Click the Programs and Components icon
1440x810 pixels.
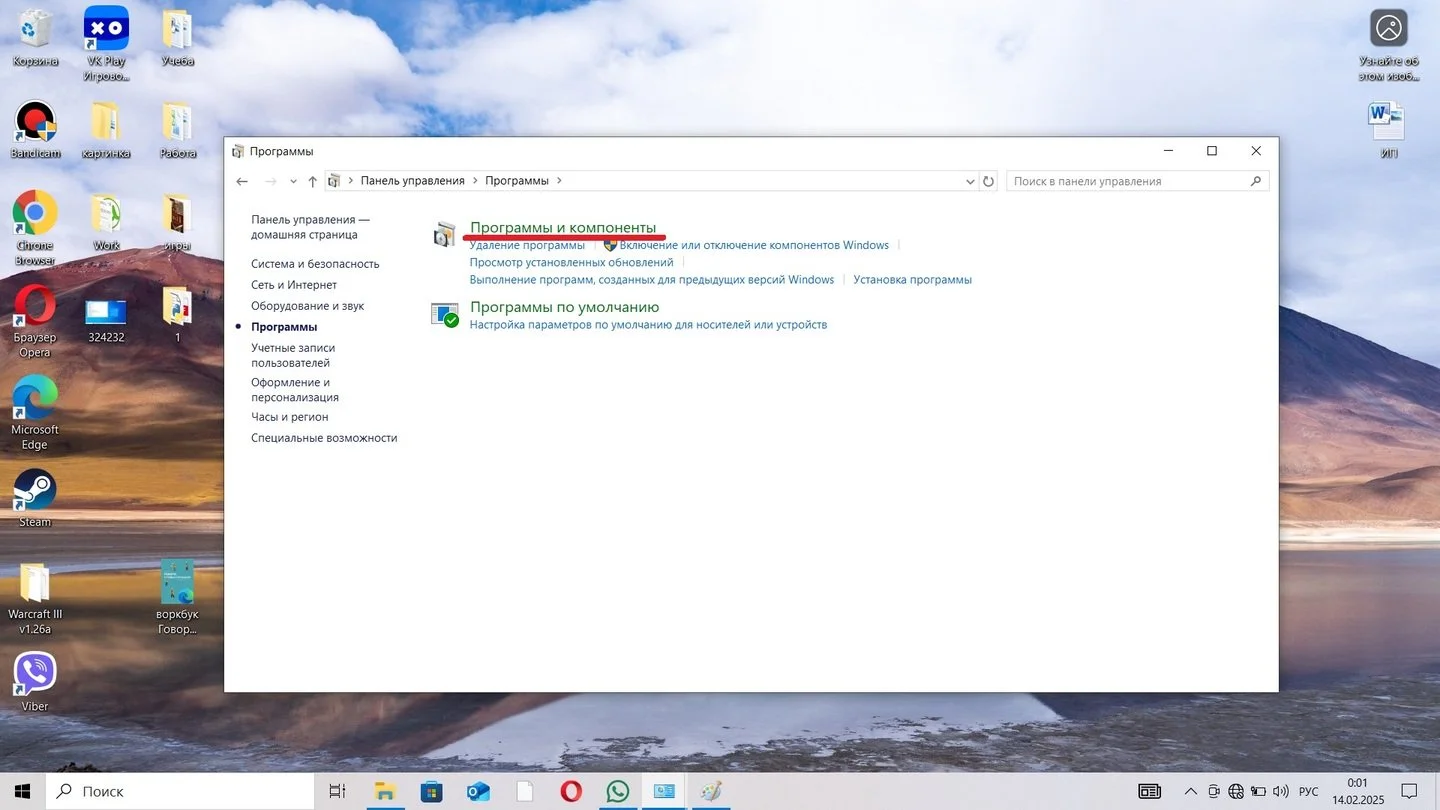[444, 235]
